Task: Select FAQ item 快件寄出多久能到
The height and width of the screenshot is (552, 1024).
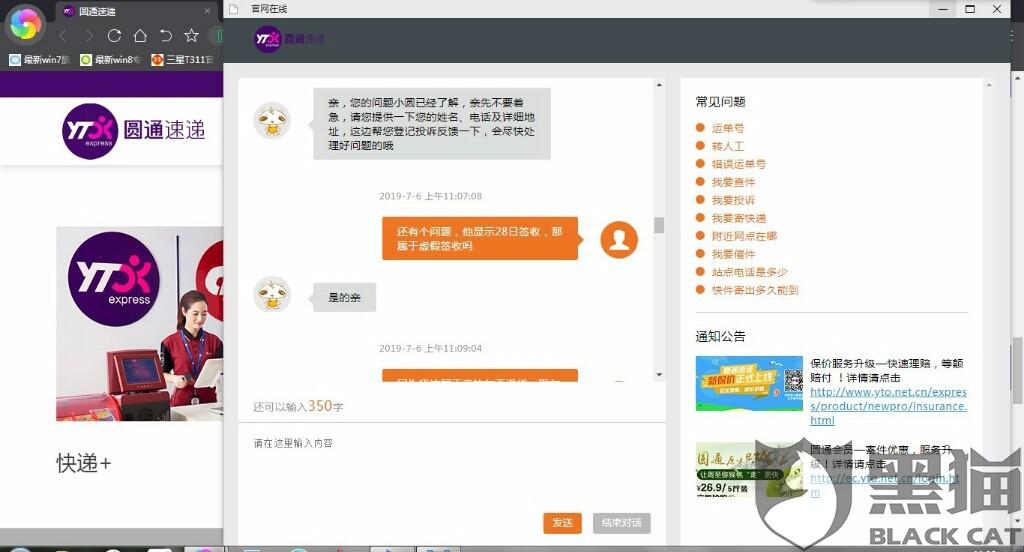Action: coord(754,290)
